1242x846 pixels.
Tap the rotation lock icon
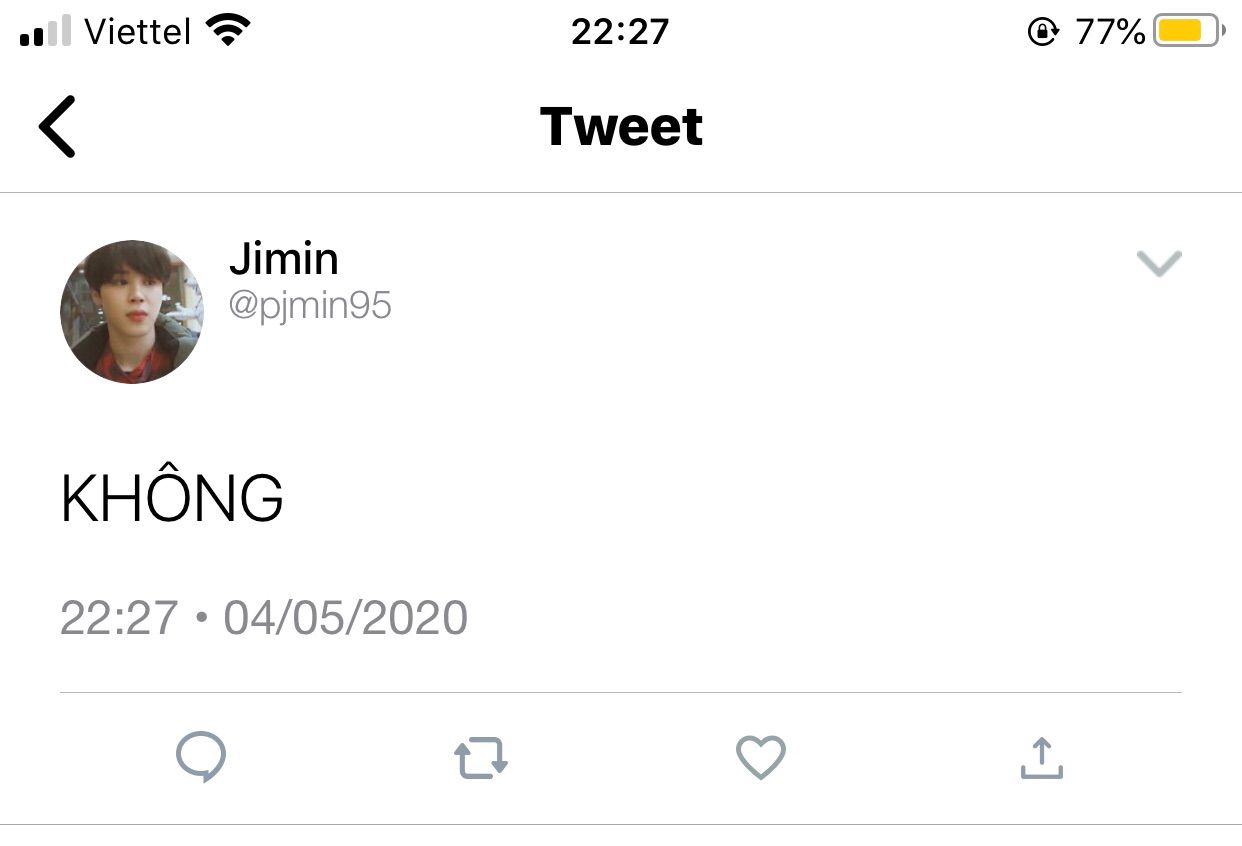coord(1043,32)
